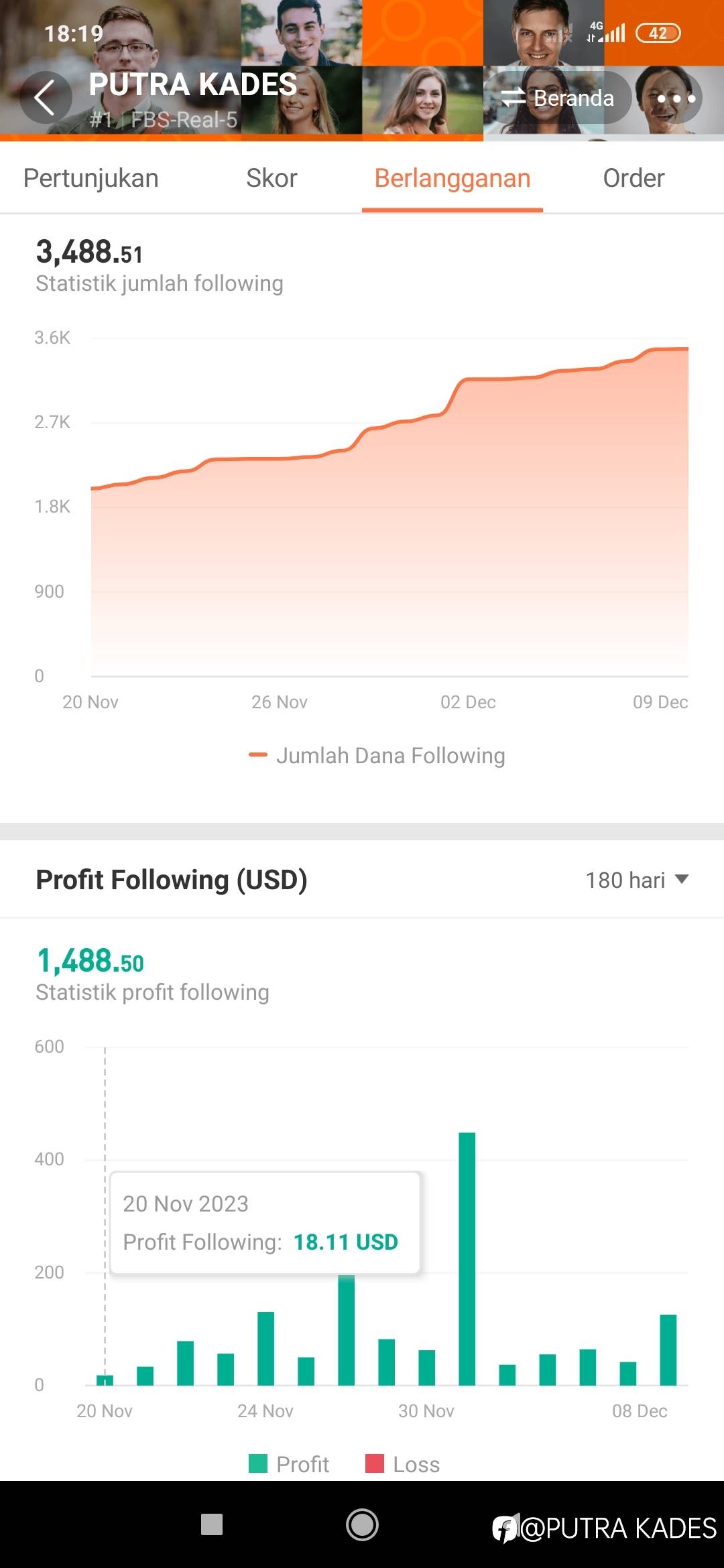724x1568 pixels.
Task: Tap the 4G signal strength icon
Action: coord(606,31)
